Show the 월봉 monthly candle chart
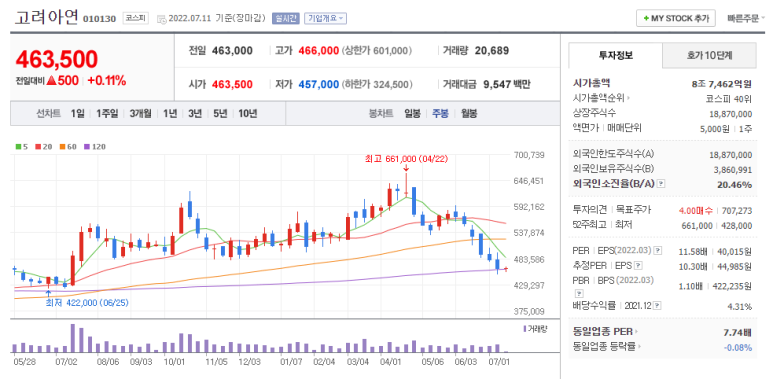The image size is (773, 379). coord(469,113)
